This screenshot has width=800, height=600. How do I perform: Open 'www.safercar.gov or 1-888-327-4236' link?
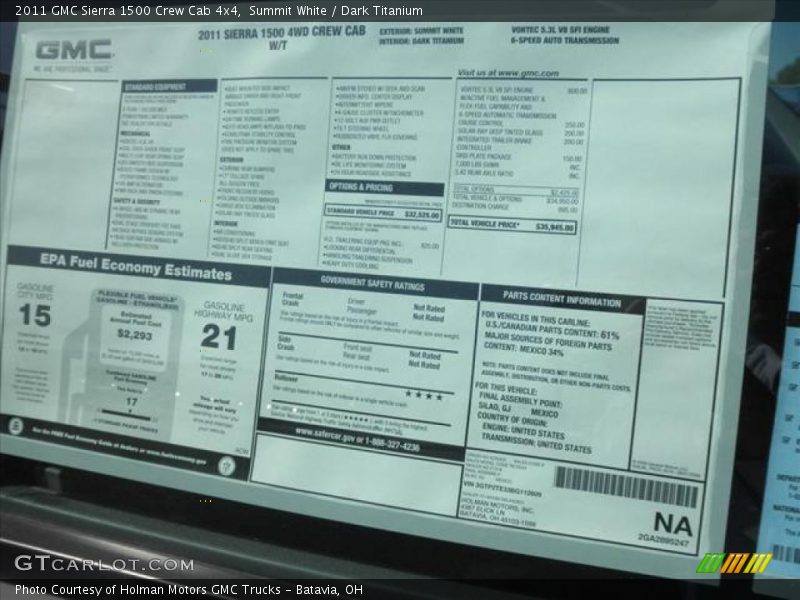tap(357, 440)
